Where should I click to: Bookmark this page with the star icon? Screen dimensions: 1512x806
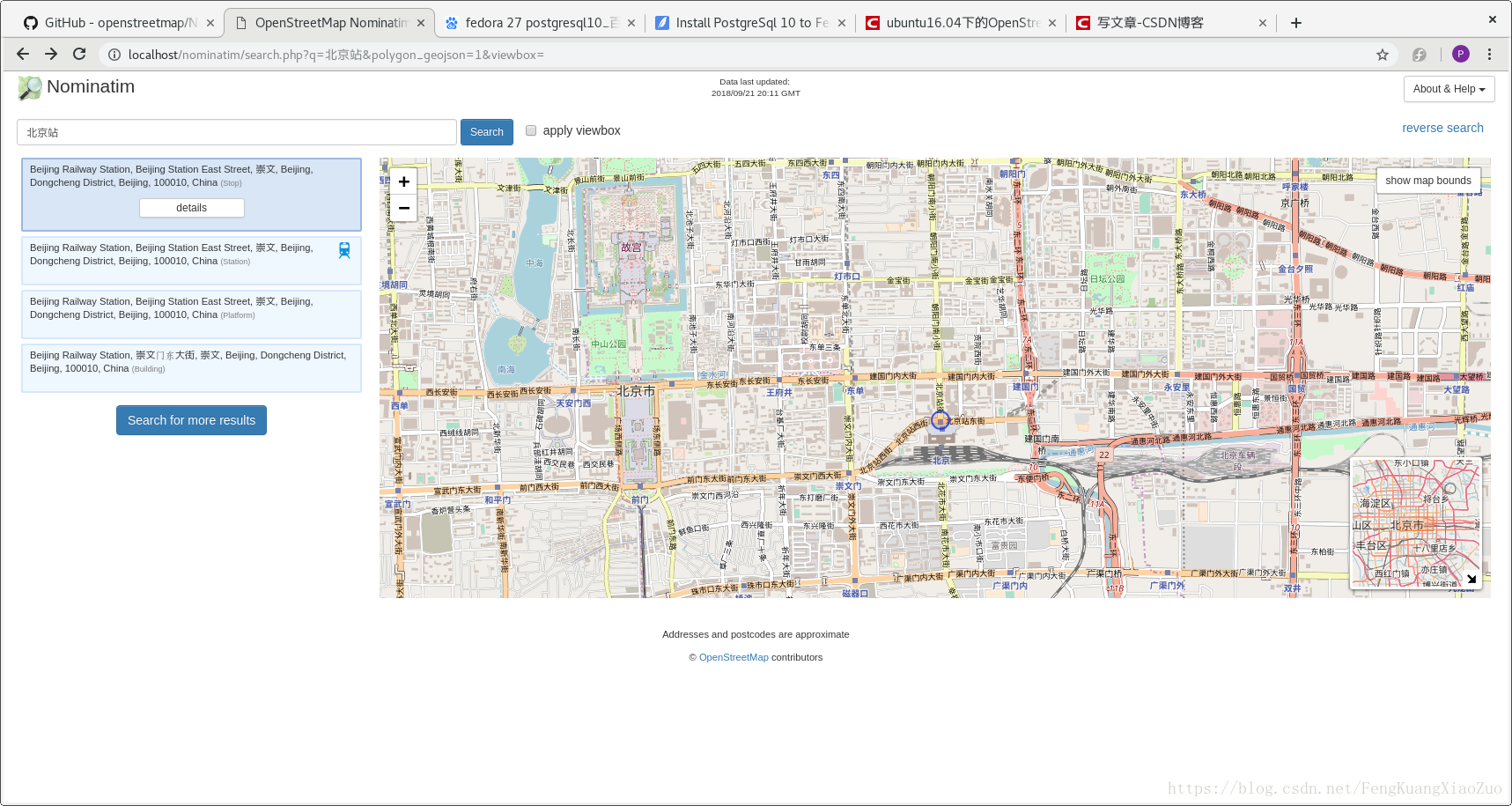[x=1383, y=55]
